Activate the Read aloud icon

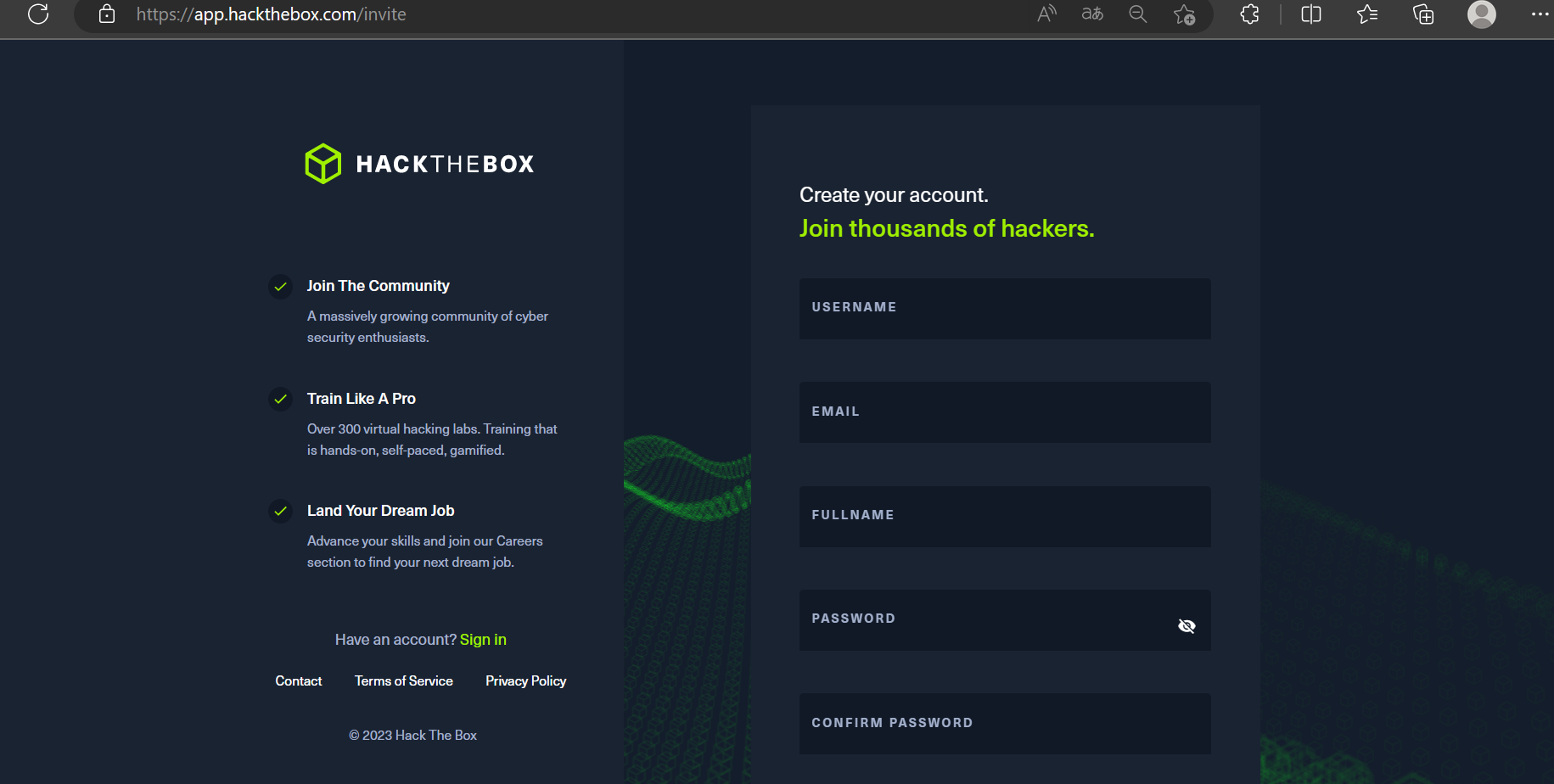(x=1046, y=14)
